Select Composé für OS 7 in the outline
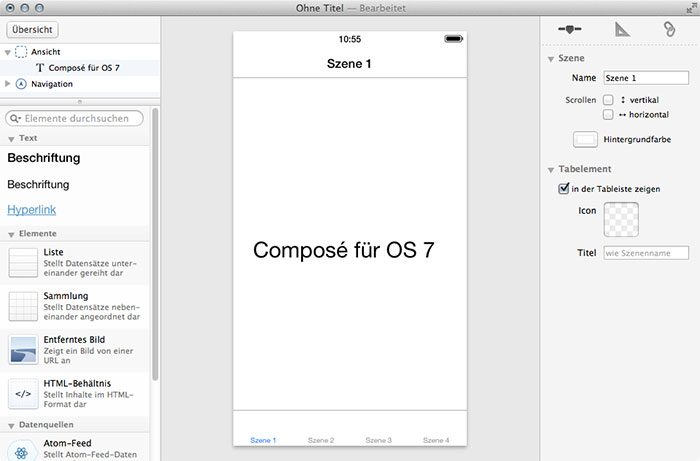The image size is (700, 461). pos(84,68)
